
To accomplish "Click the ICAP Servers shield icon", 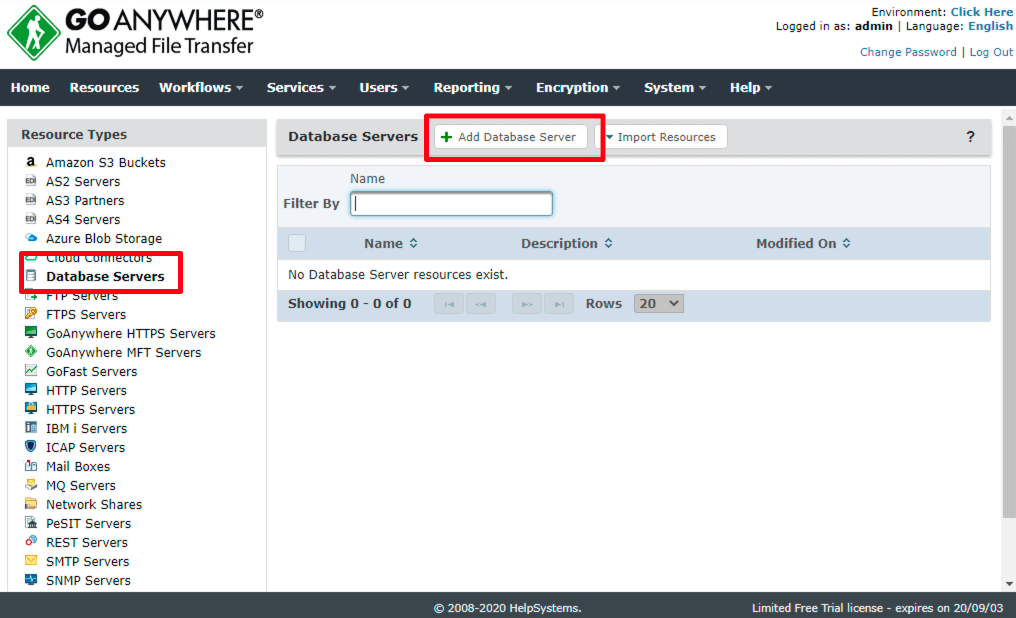I will (30, 446).
